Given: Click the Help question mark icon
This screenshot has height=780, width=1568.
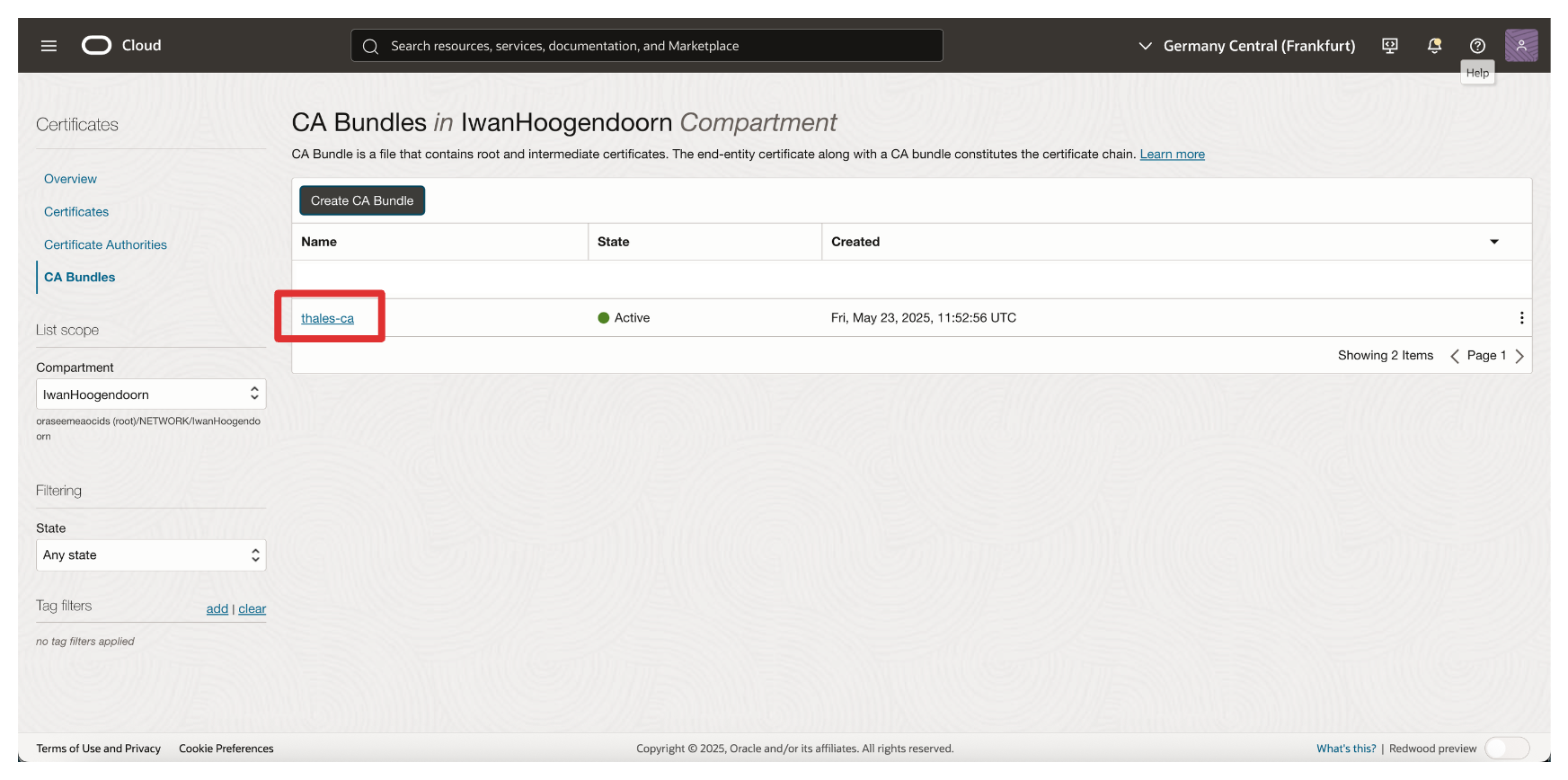Looking at the screenshot, I should coord(1477,46).
